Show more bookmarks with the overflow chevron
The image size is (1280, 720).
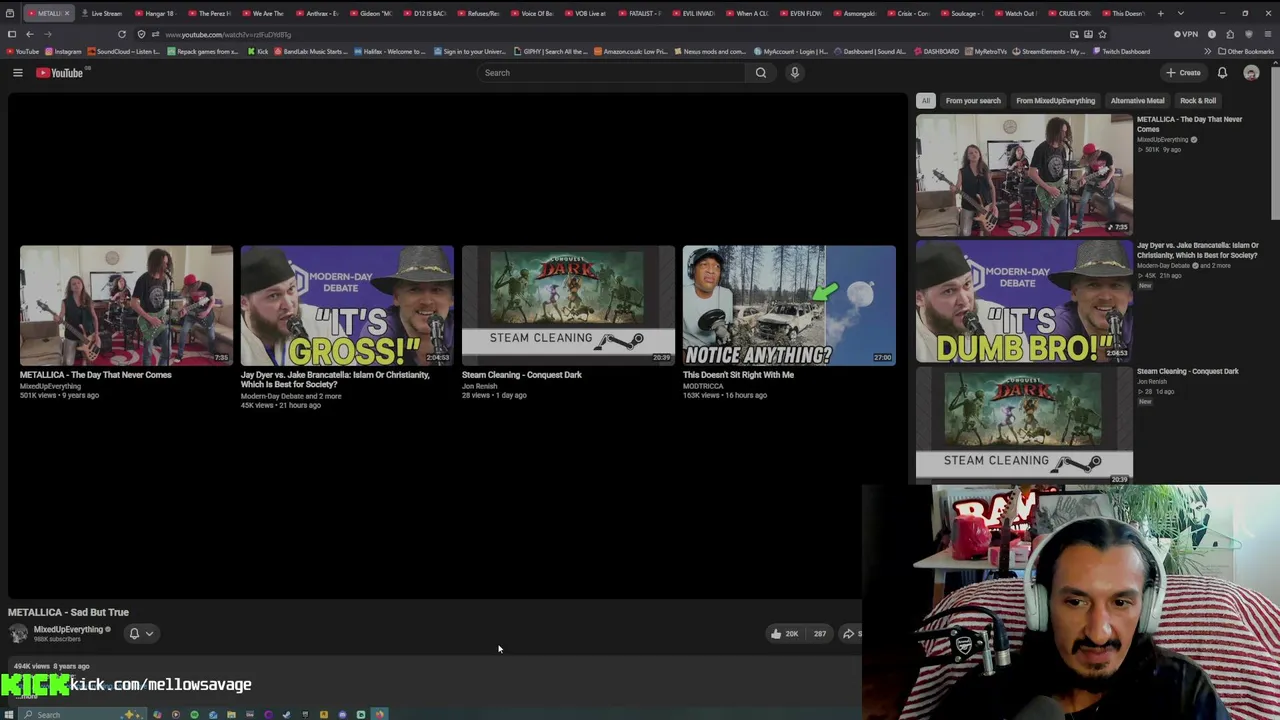(1207, 51)
